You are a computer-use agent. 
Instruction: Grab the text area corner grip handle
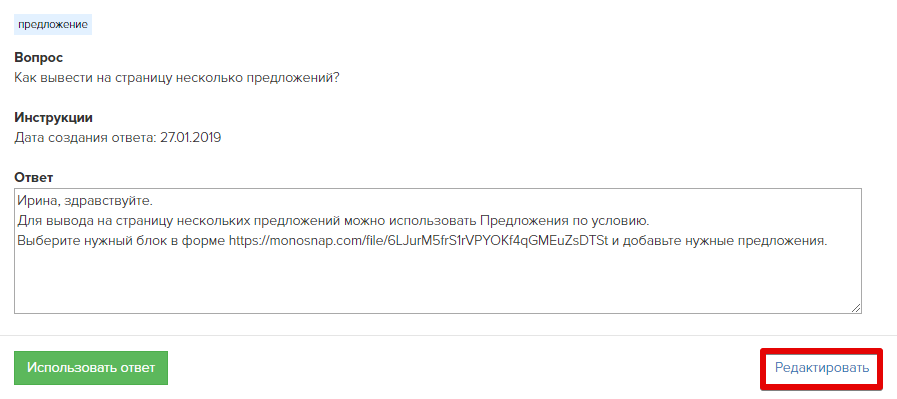pyautogui.click(x=856, y=308)
